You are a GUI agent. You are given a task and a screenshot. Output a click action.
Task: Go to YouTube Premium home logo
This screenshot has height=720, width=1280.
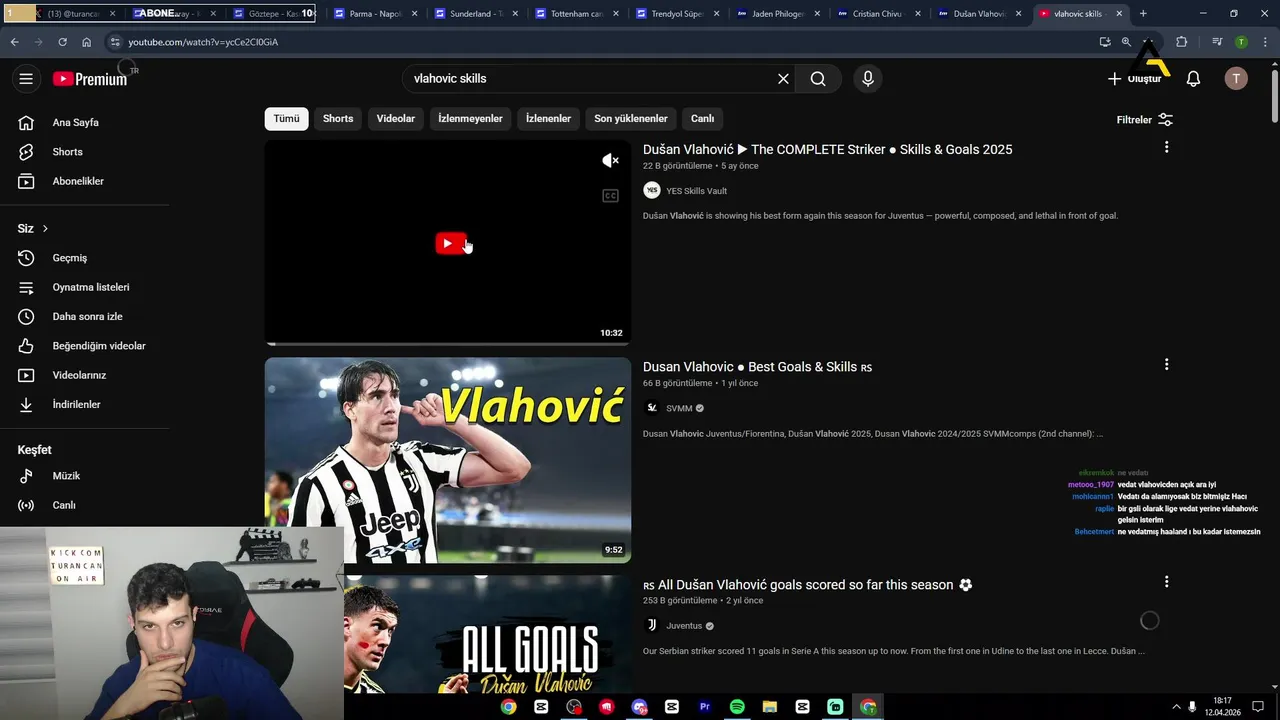tap(90, 79)
